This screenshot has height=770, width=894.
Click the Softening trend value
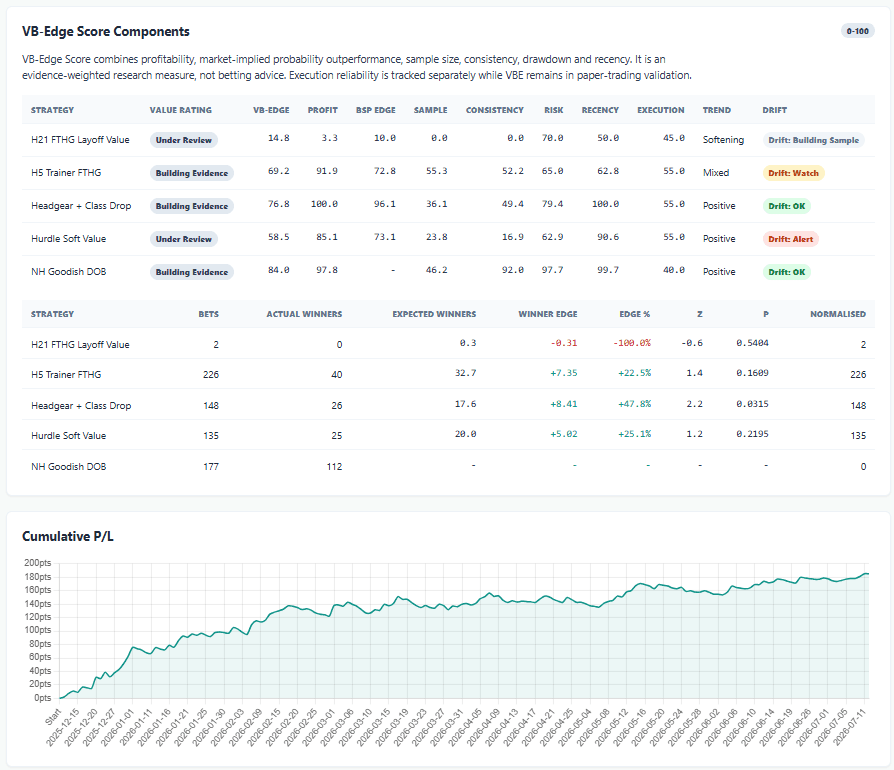point(723,140)
